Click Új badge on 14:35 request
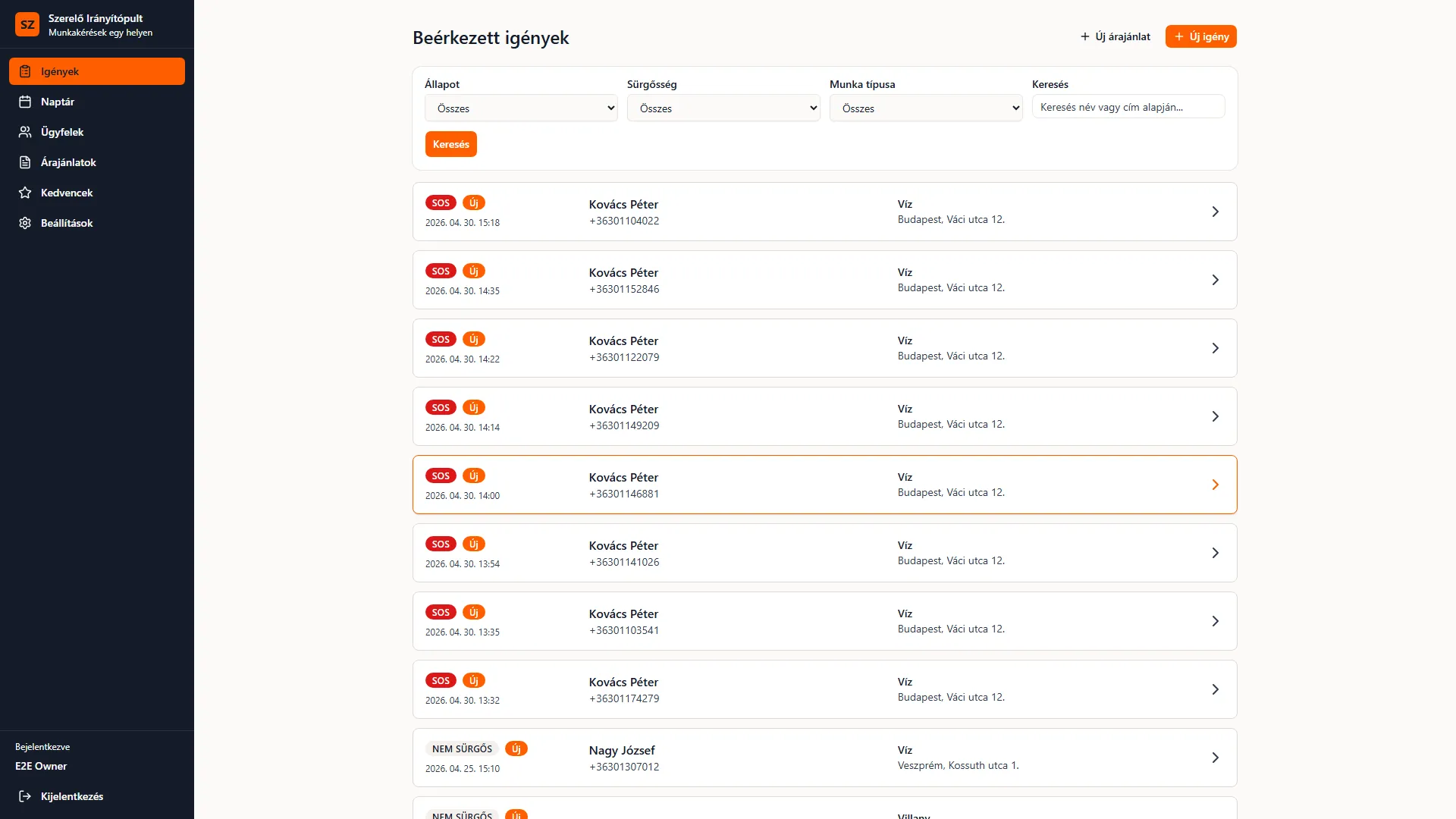The width and height of the screenshot is (1456, 819). point(474,271)
